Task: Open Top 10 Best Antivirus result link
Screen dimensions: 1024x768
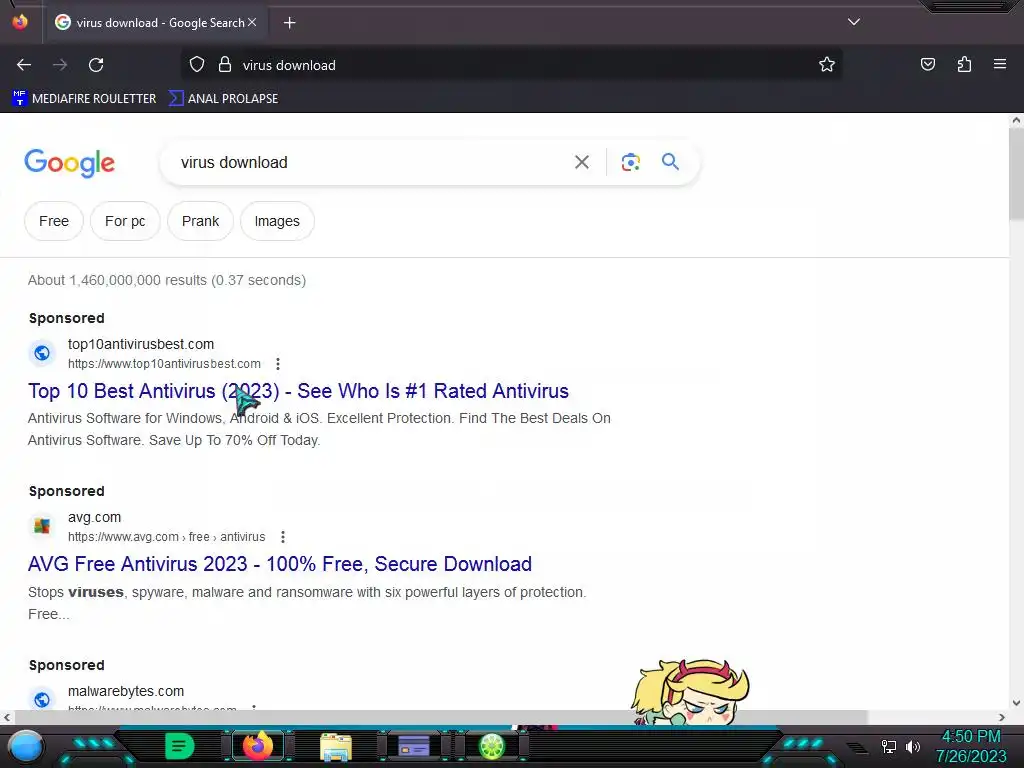Action: 298,391
